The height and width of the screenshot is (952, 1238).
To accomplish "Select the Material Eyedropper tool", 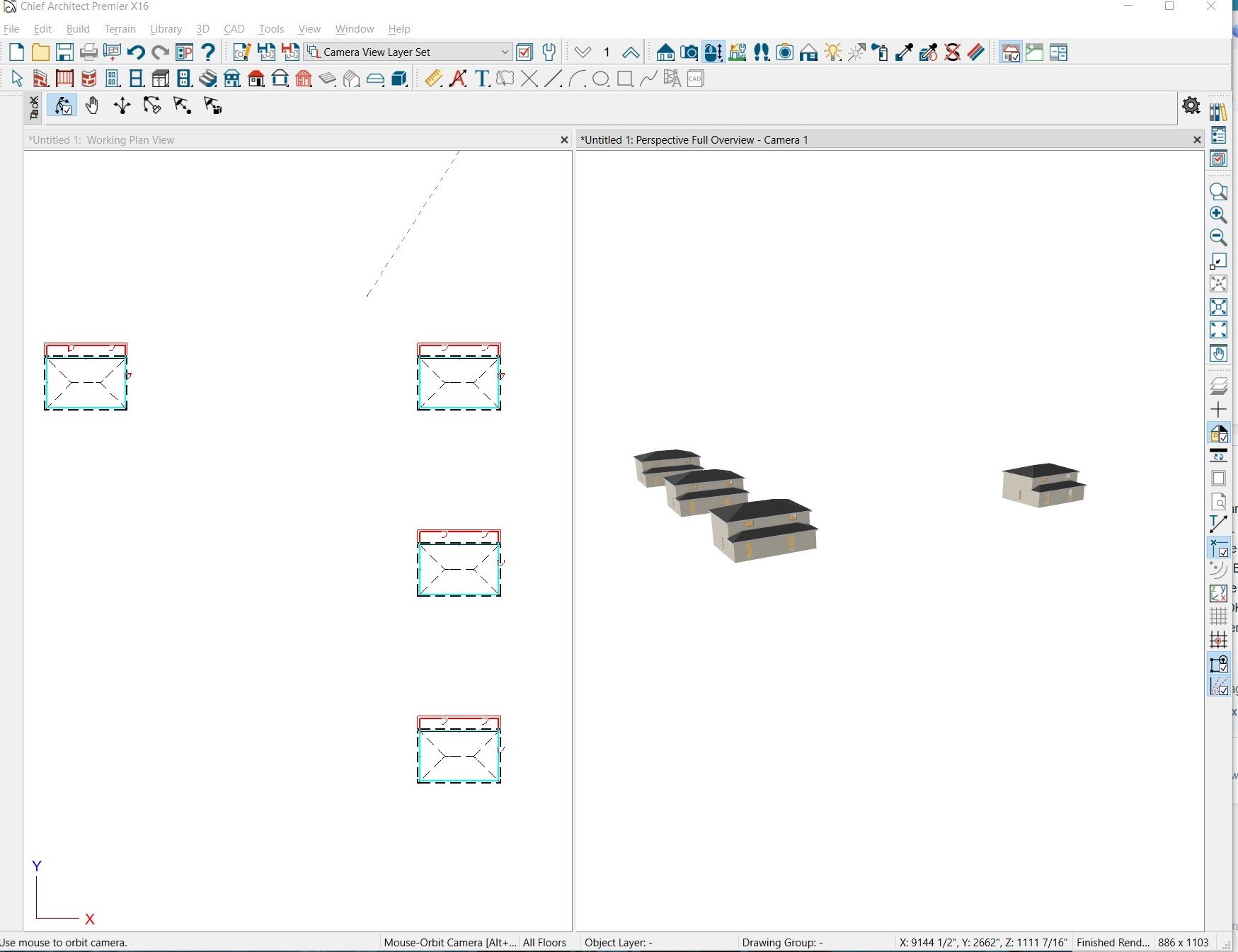I will pyautogui.click(x=904, y=52).
